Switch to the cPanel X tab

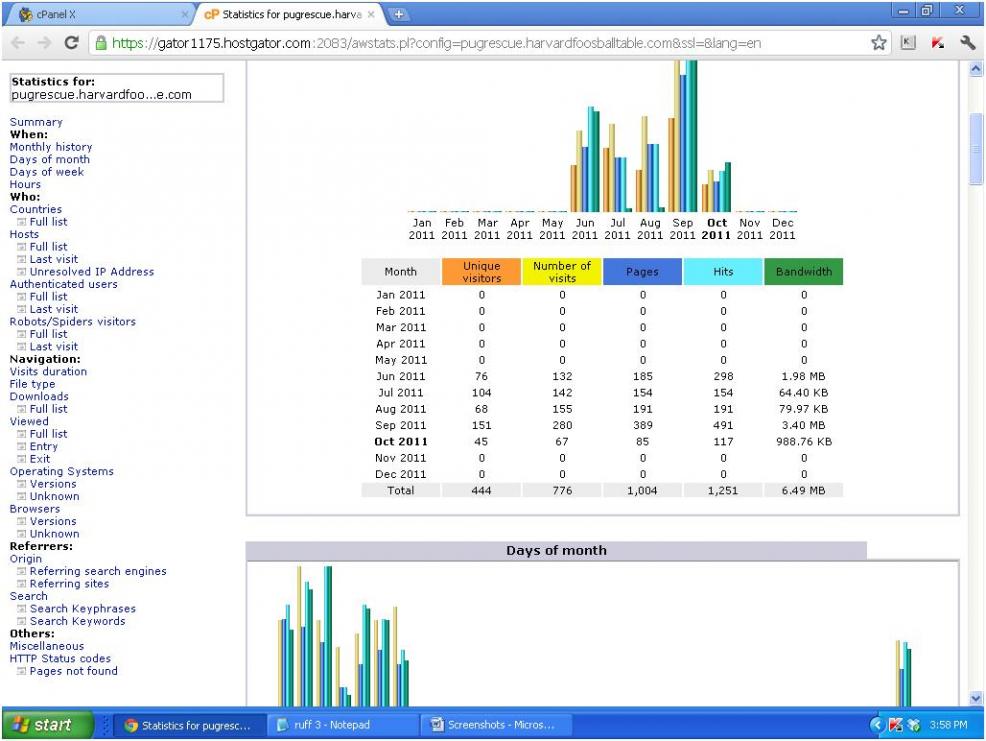(95, 16)
